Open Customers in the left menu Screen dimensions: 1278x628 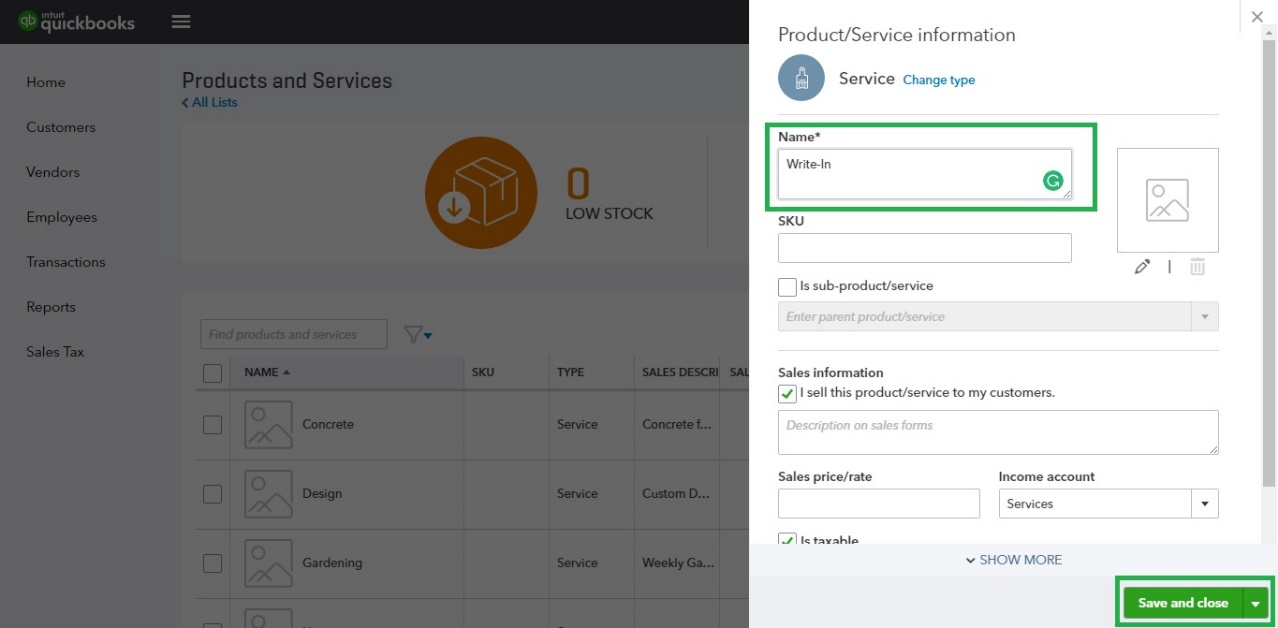[61, 127]
